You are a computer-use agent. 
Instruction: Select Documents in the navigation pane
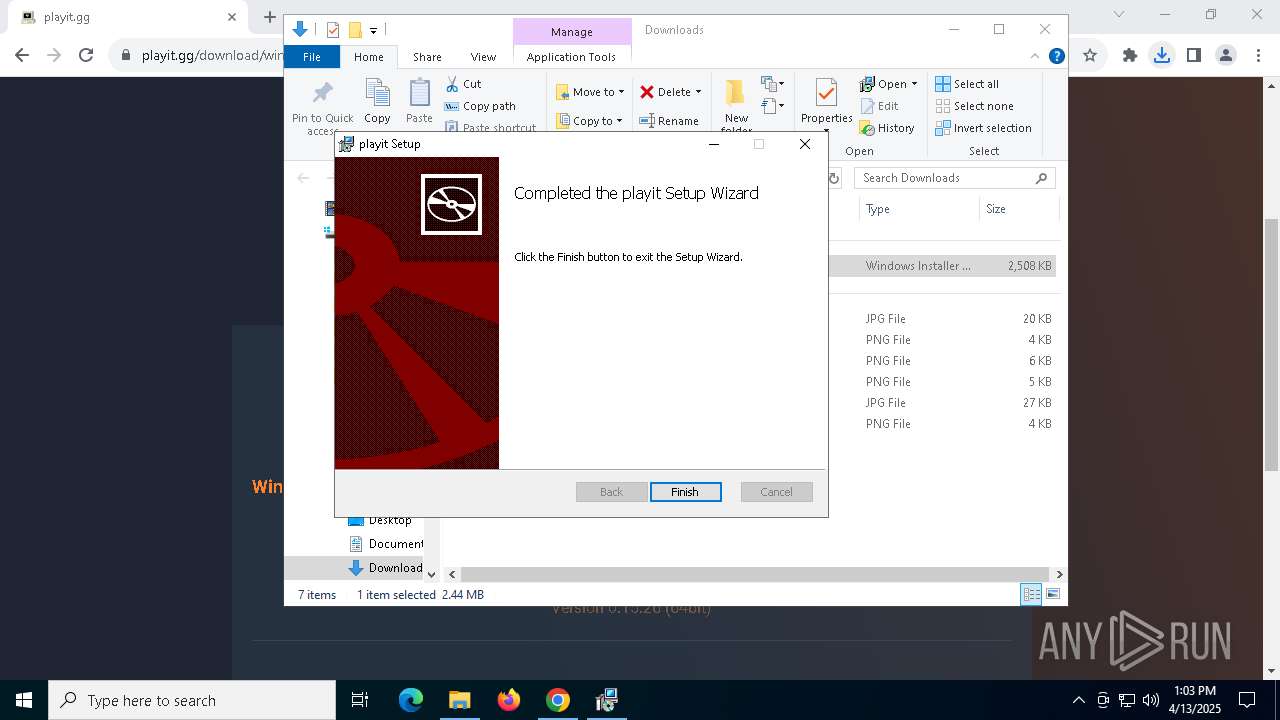tap(386, 544)
